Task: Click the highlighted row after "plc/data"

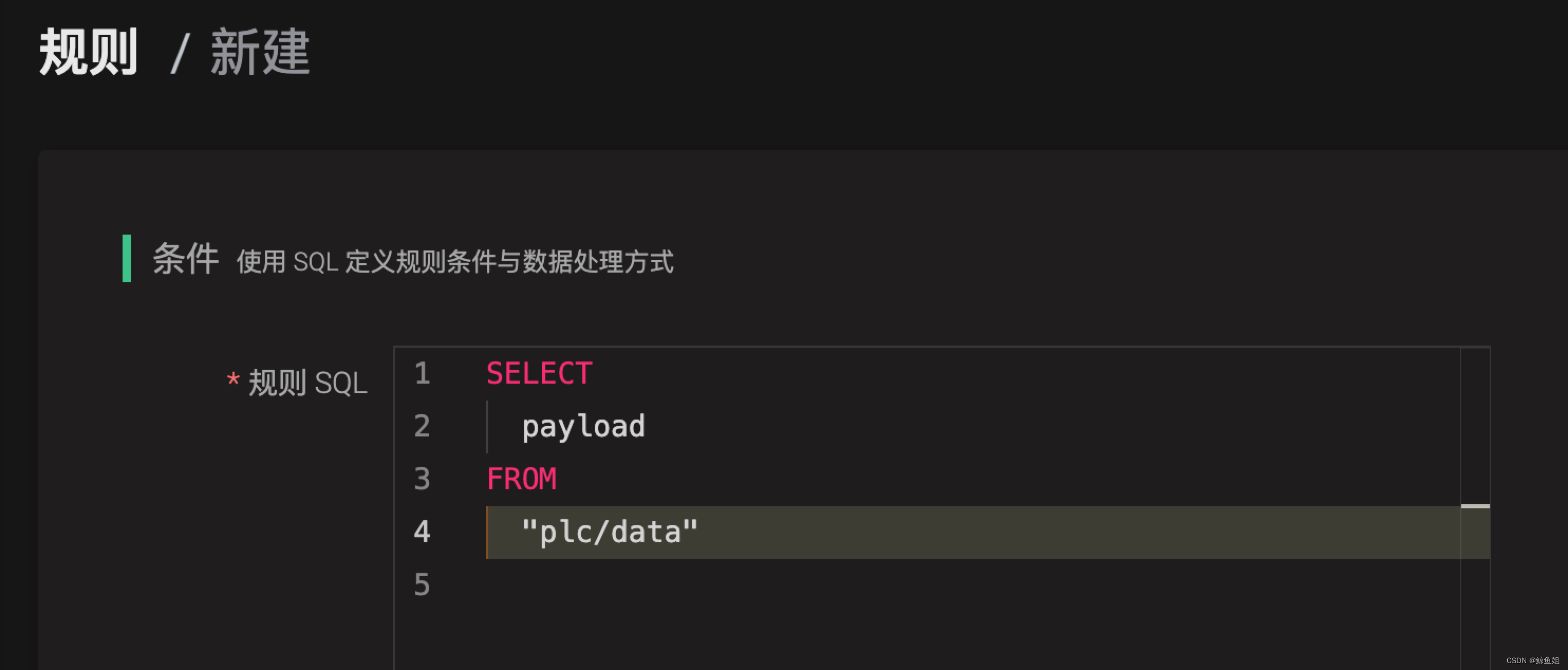Action: click(x=1035, y=532)
